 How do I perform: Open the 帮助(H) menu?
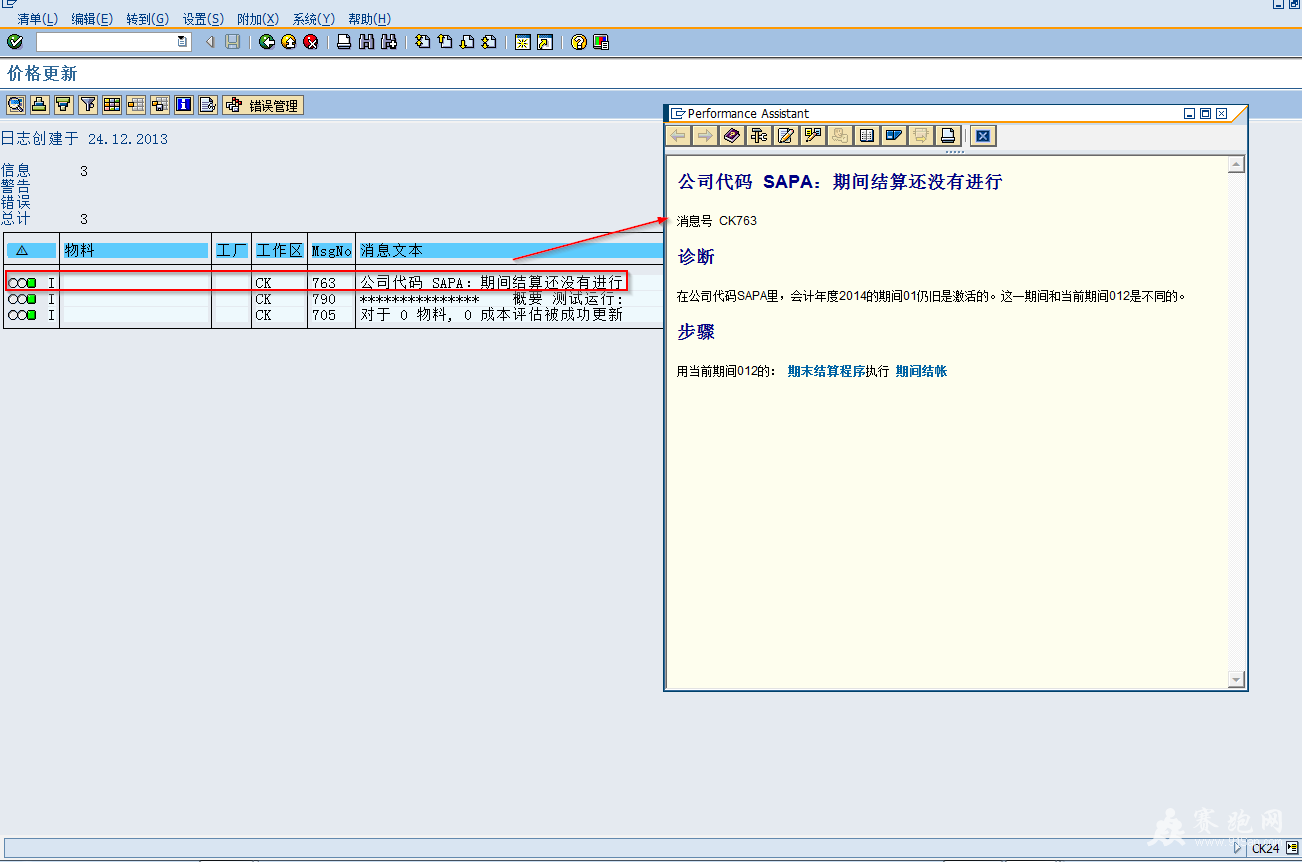coord(369,19)
